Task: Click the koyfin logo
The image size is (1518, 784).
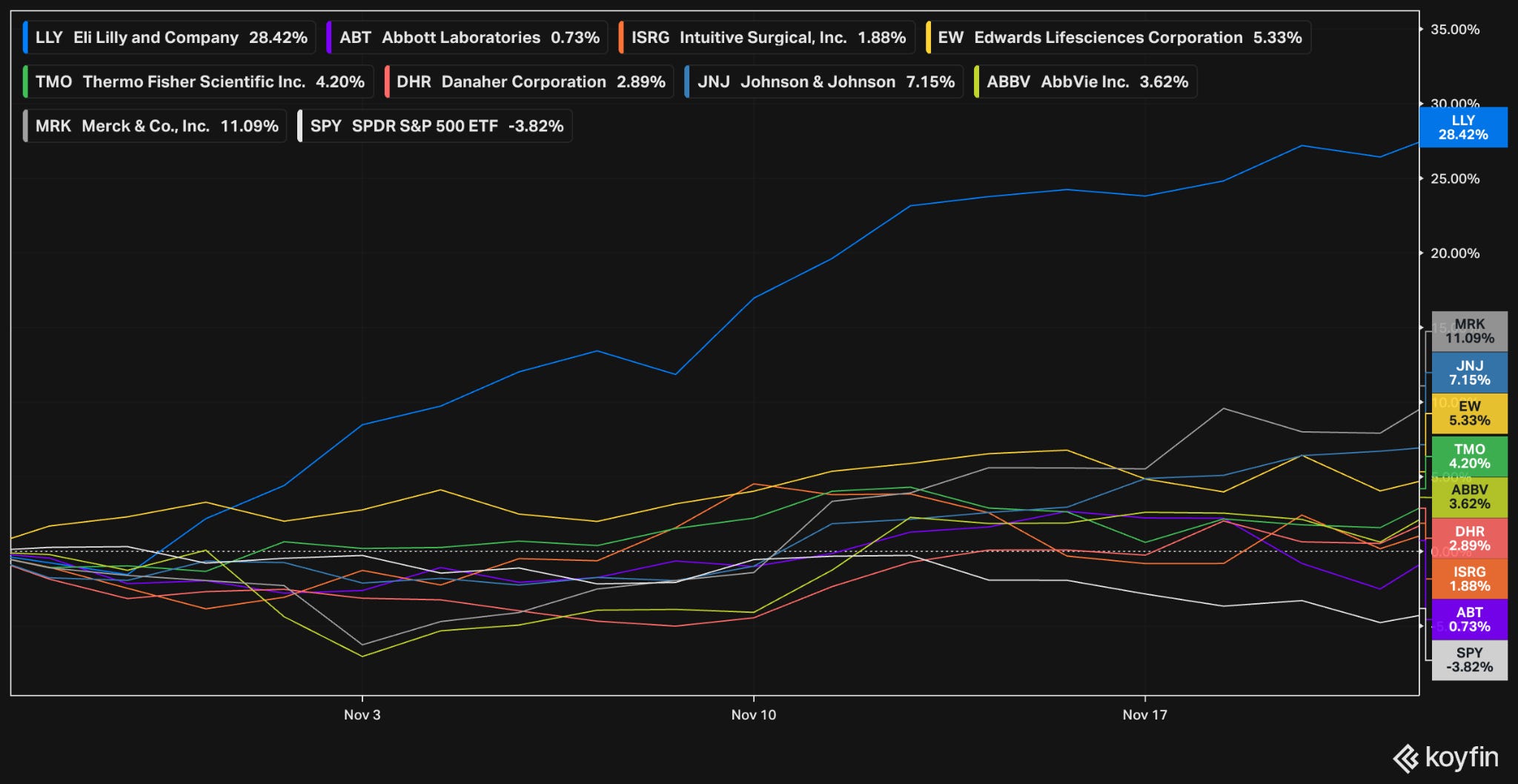Action: (x=1446, y=758)
